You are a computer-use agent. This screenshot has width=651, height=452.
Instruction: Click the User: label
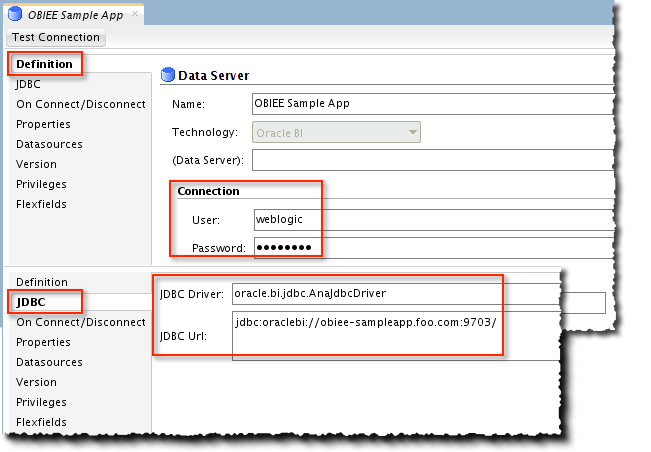[x=206, y=220]
